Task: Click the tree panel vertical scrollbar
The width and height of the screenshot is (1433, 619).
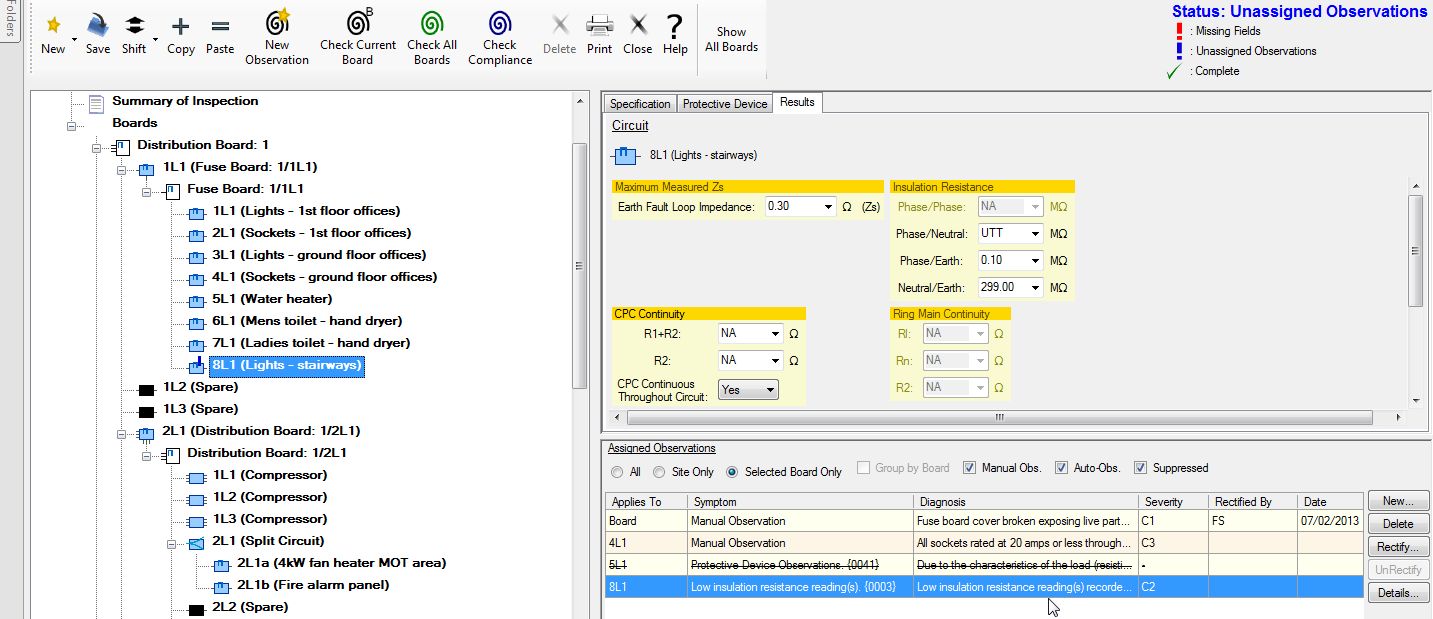Action: click(580, 265)
